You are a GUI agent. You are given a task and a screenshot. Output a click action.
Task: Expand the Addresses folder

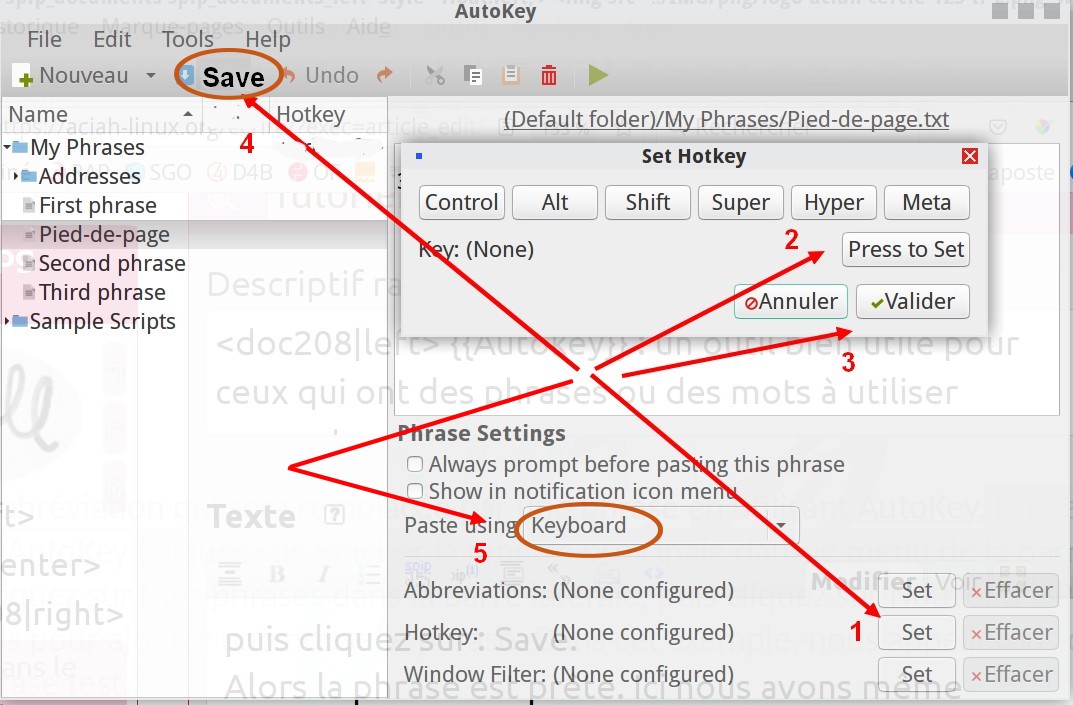click(16, 176)
